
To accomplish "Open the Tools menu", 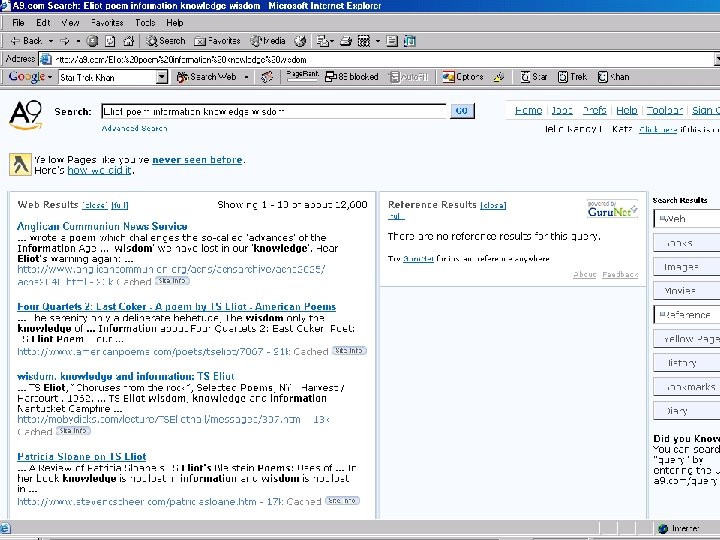I will click(x=145, y=22).
